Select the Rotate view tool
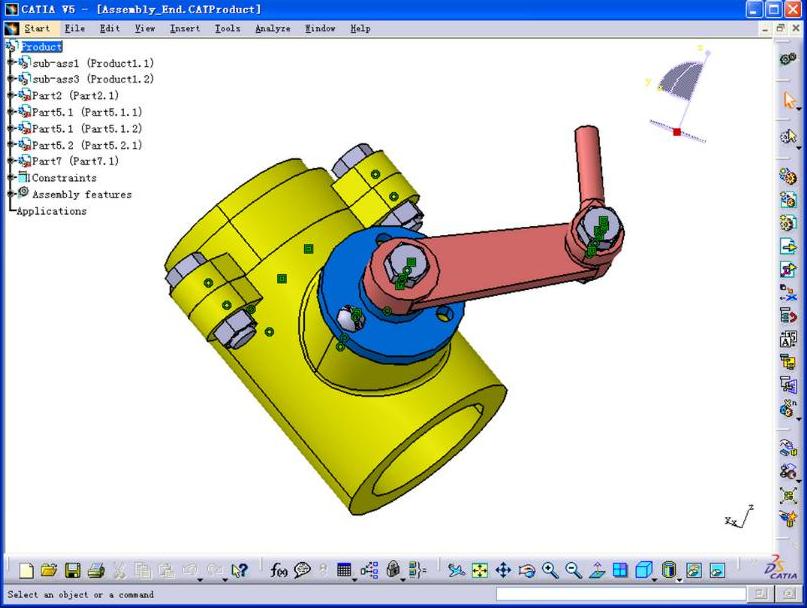807x608 pixels. click(x=527, y=570)
